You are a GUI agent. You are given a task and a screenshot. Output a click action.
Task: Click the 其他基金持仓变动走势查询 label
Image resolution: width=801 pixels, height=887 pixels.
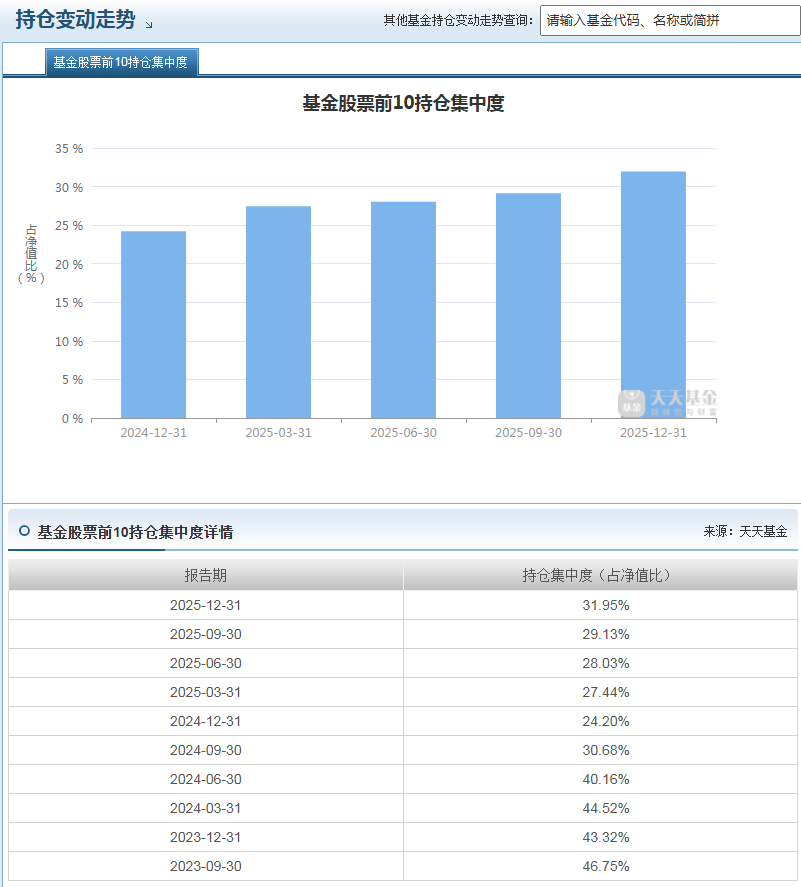458,20
